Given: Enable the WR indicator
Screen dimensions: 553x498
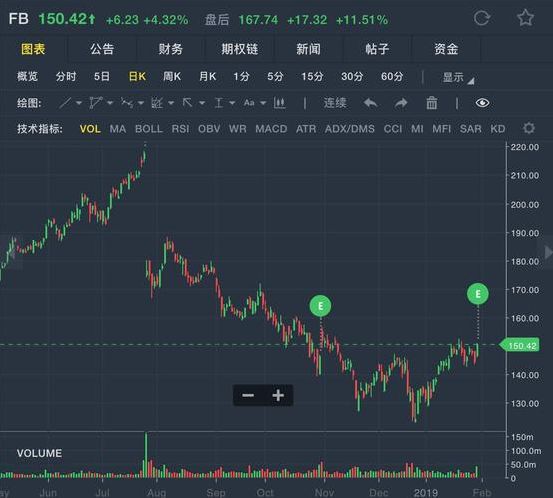Looking at the screenshot, I should point(238,129).
